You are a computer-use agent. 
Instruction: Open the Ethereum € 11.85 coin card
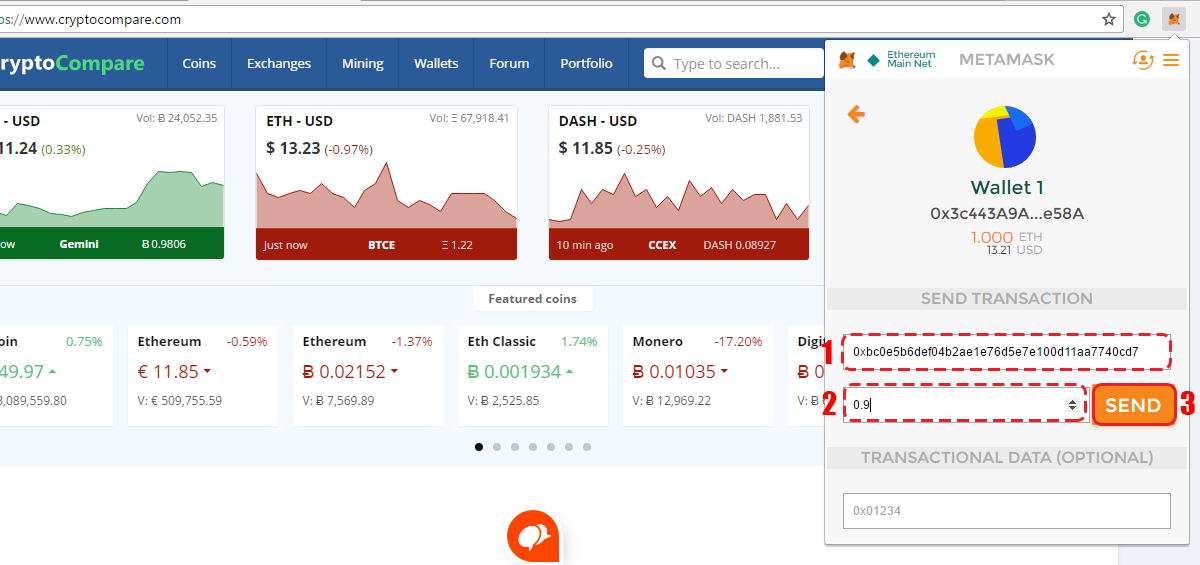pos(202,375)
